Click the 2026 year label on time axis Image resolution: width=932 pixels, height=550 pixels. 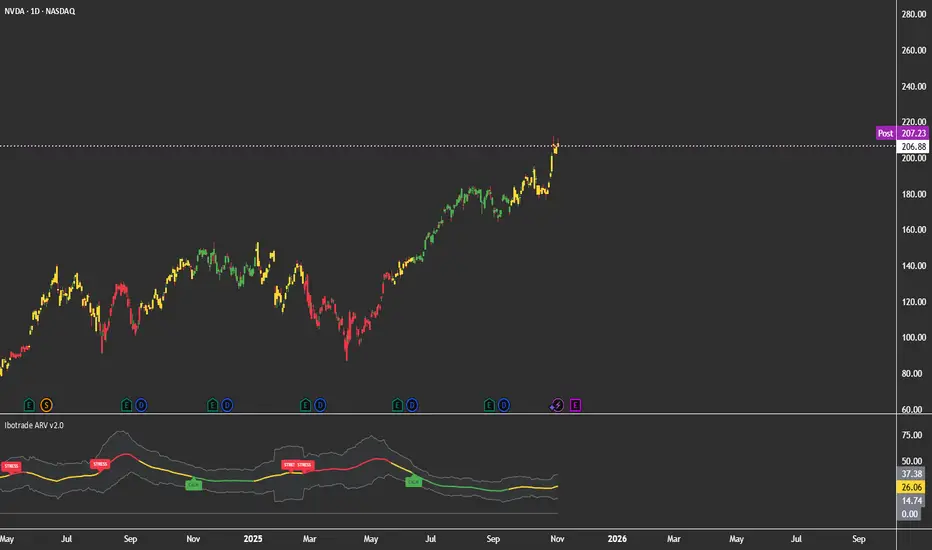click(x=617, y=539)
